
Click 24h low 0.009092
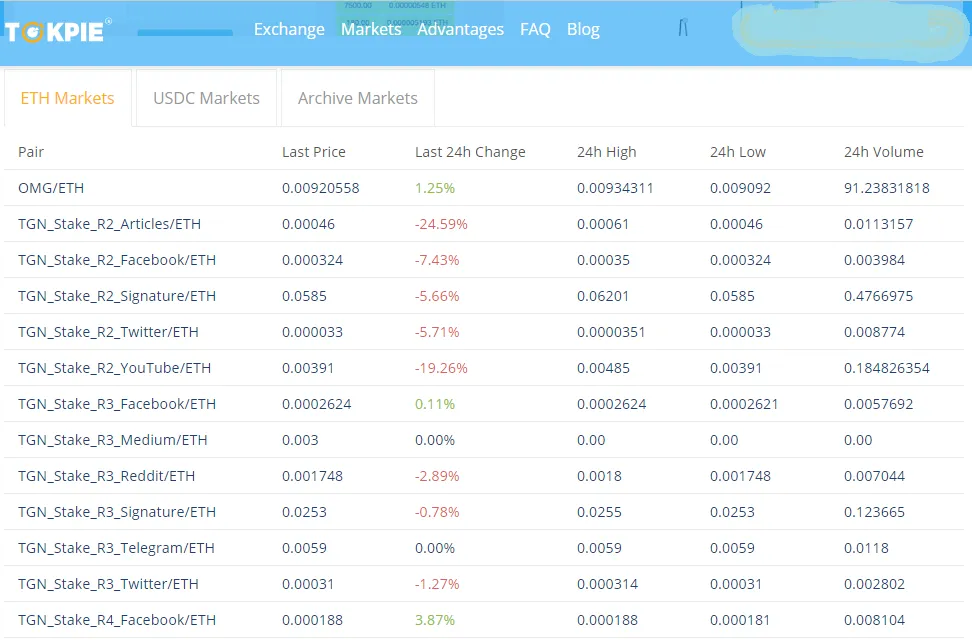pyautogui.click(x=740, y=188)
